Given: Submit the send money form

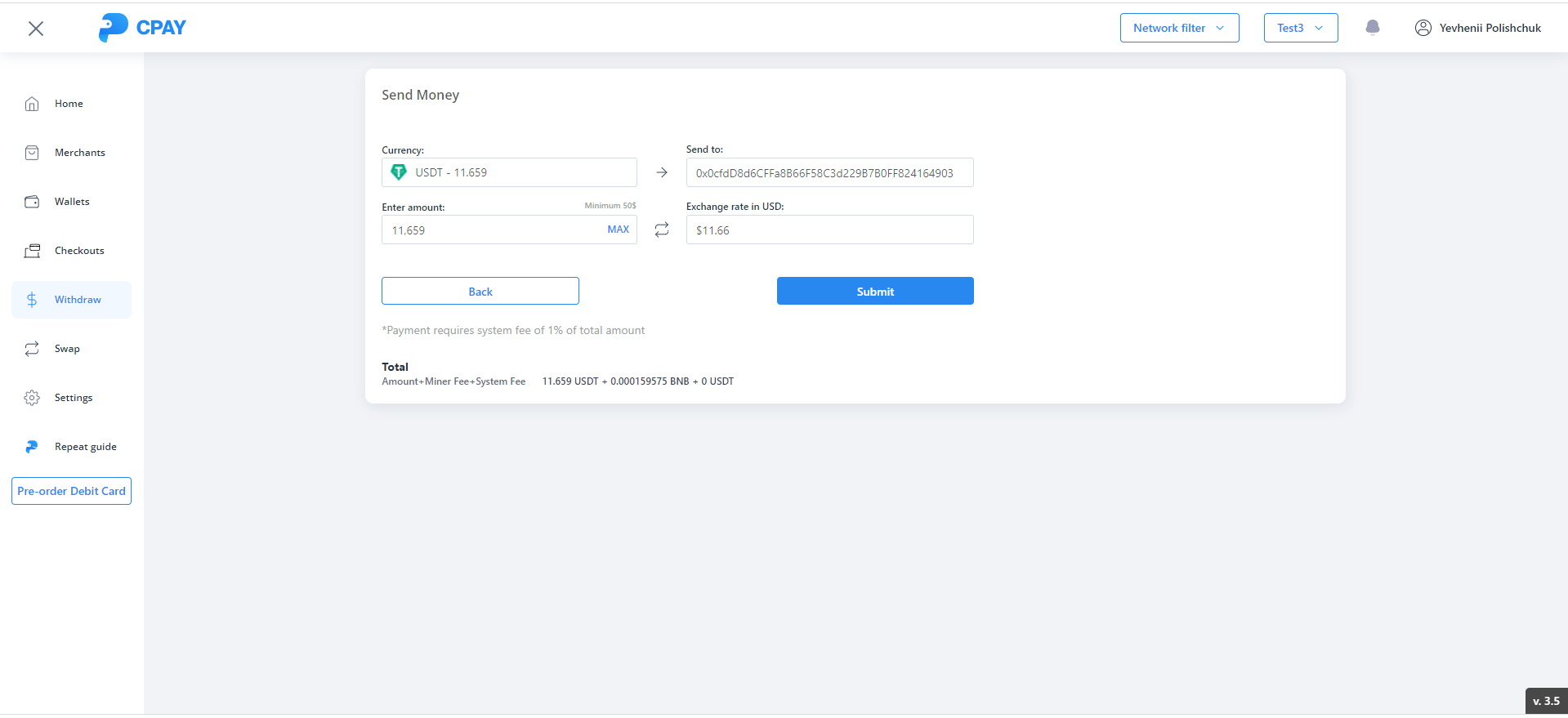Looking at the screenshot, I should tap(874, 292).
